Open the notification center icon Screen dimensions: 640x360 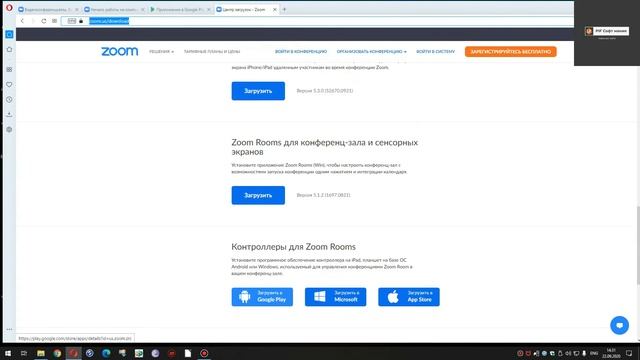(x=629, y=353)
